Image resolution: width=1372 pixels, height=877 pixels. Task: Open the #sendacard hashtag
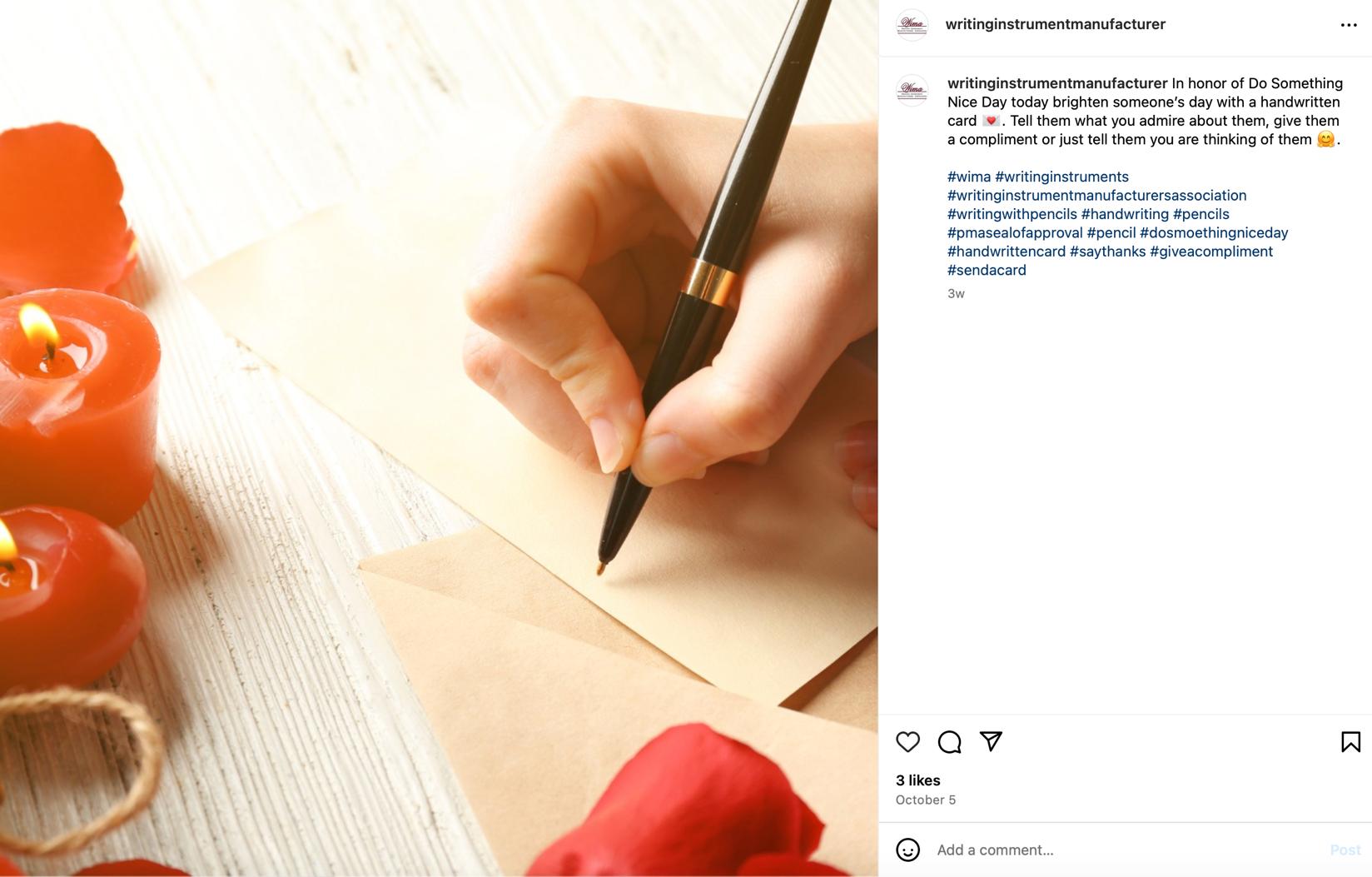point(987,270)
